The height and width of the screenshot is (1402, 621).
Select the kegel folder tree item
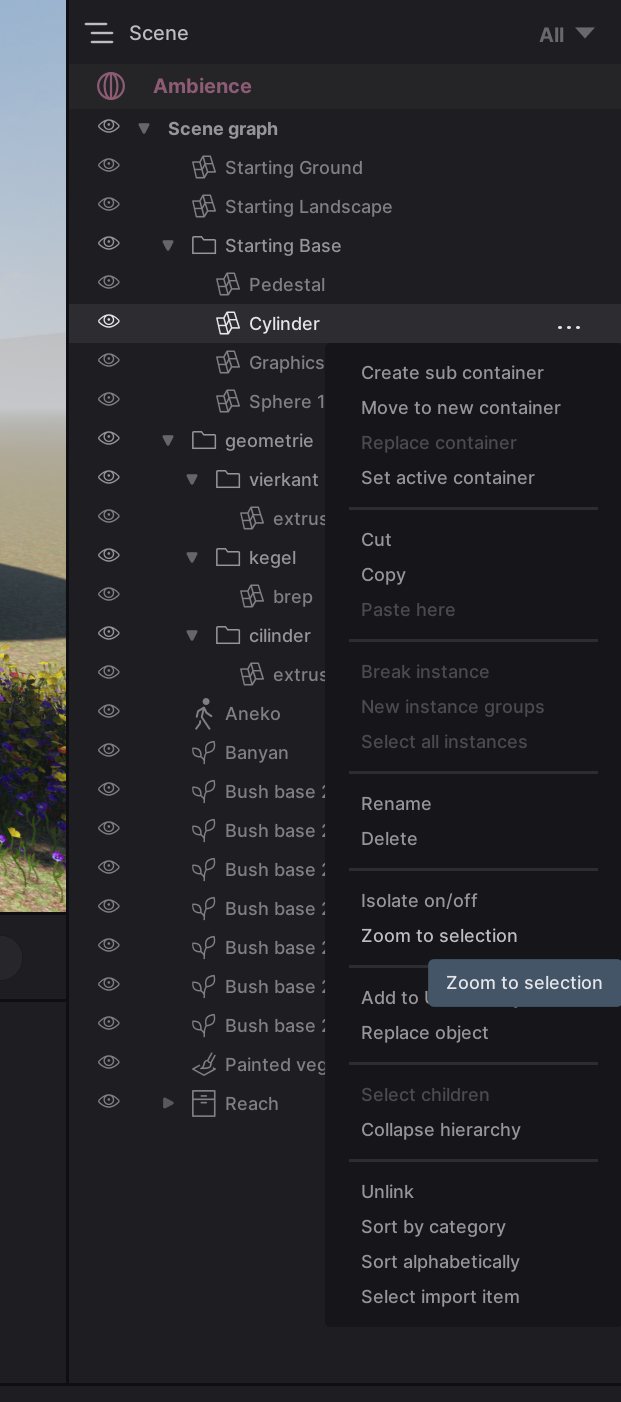coord(272,558)
